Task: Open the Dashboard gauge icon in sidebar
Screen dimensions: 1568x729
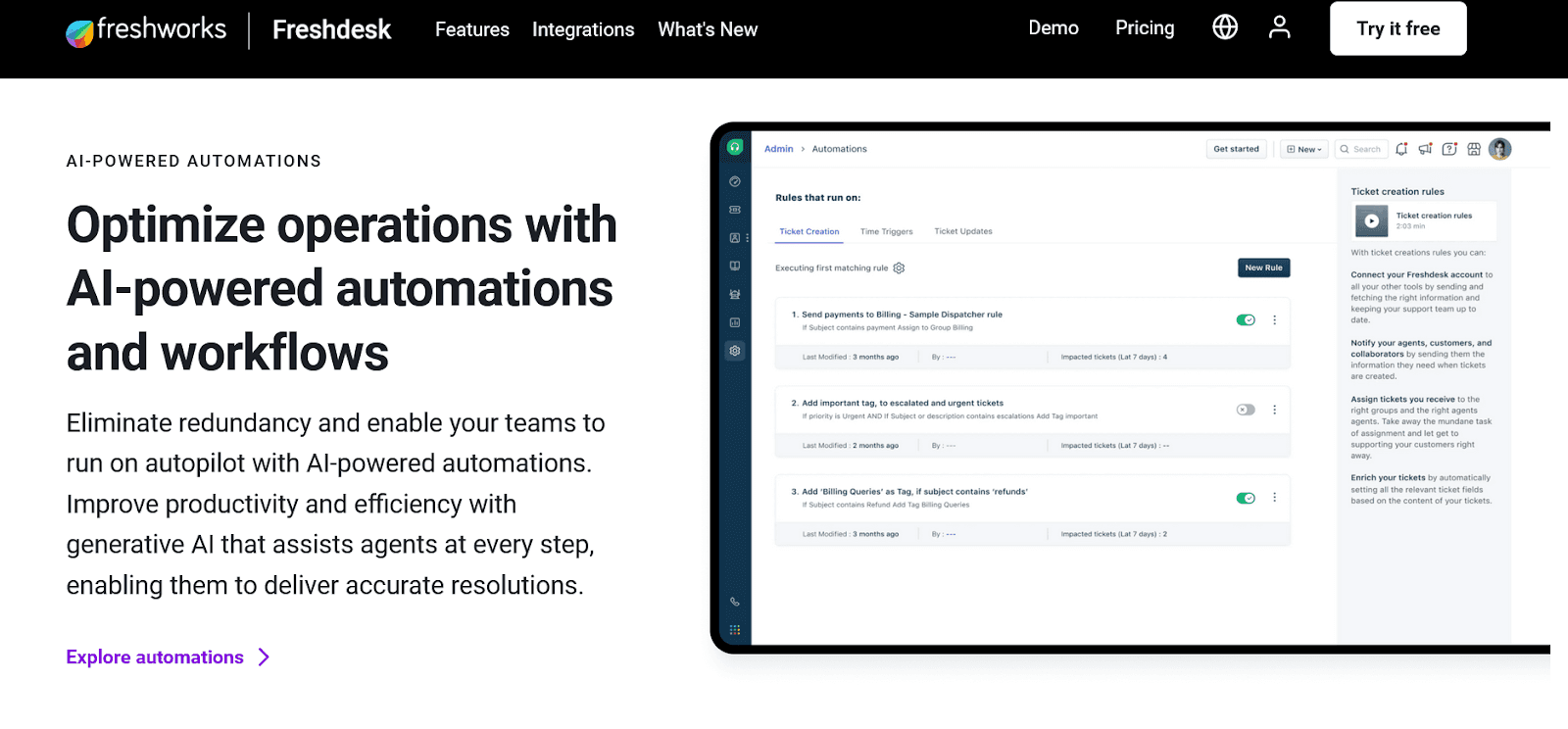Action: click(735, 181)
